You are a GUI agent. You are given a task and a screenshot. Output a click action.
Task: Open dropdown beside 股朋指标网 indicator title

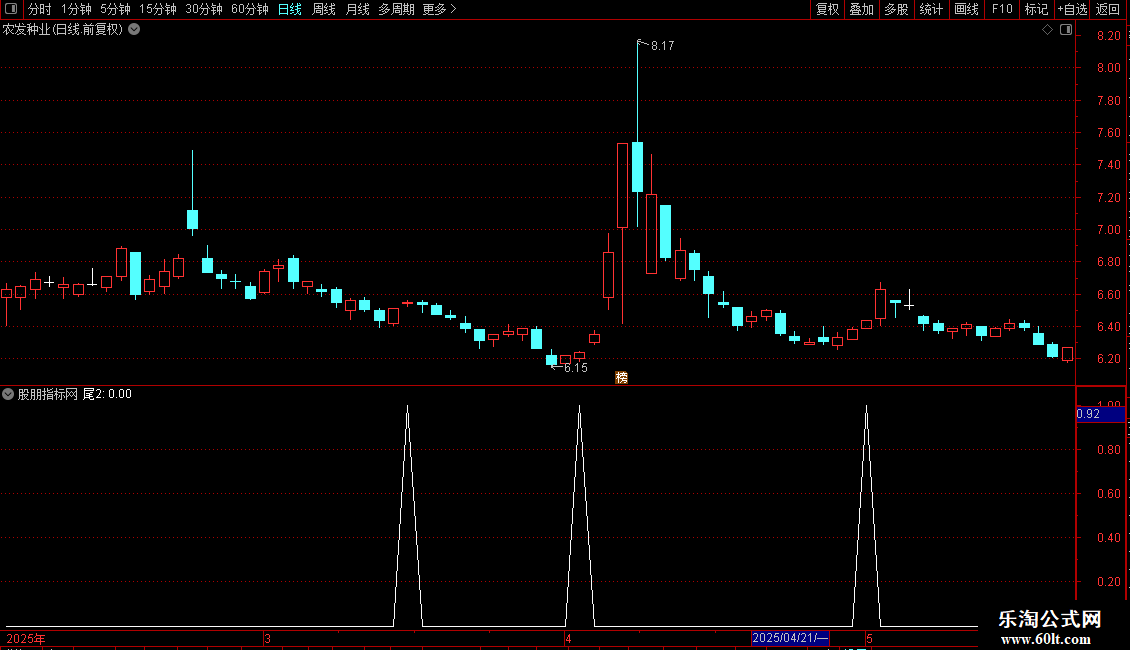point(8,394)
